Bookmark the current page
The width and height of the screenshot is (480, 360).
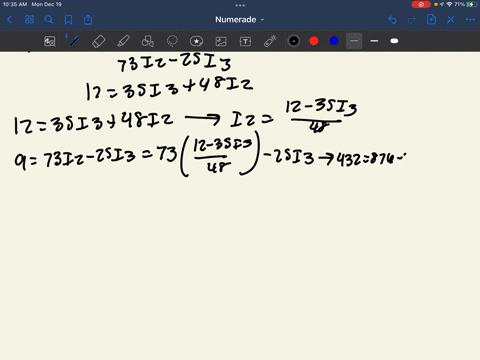pyautogui.click(x=68, y=20)
